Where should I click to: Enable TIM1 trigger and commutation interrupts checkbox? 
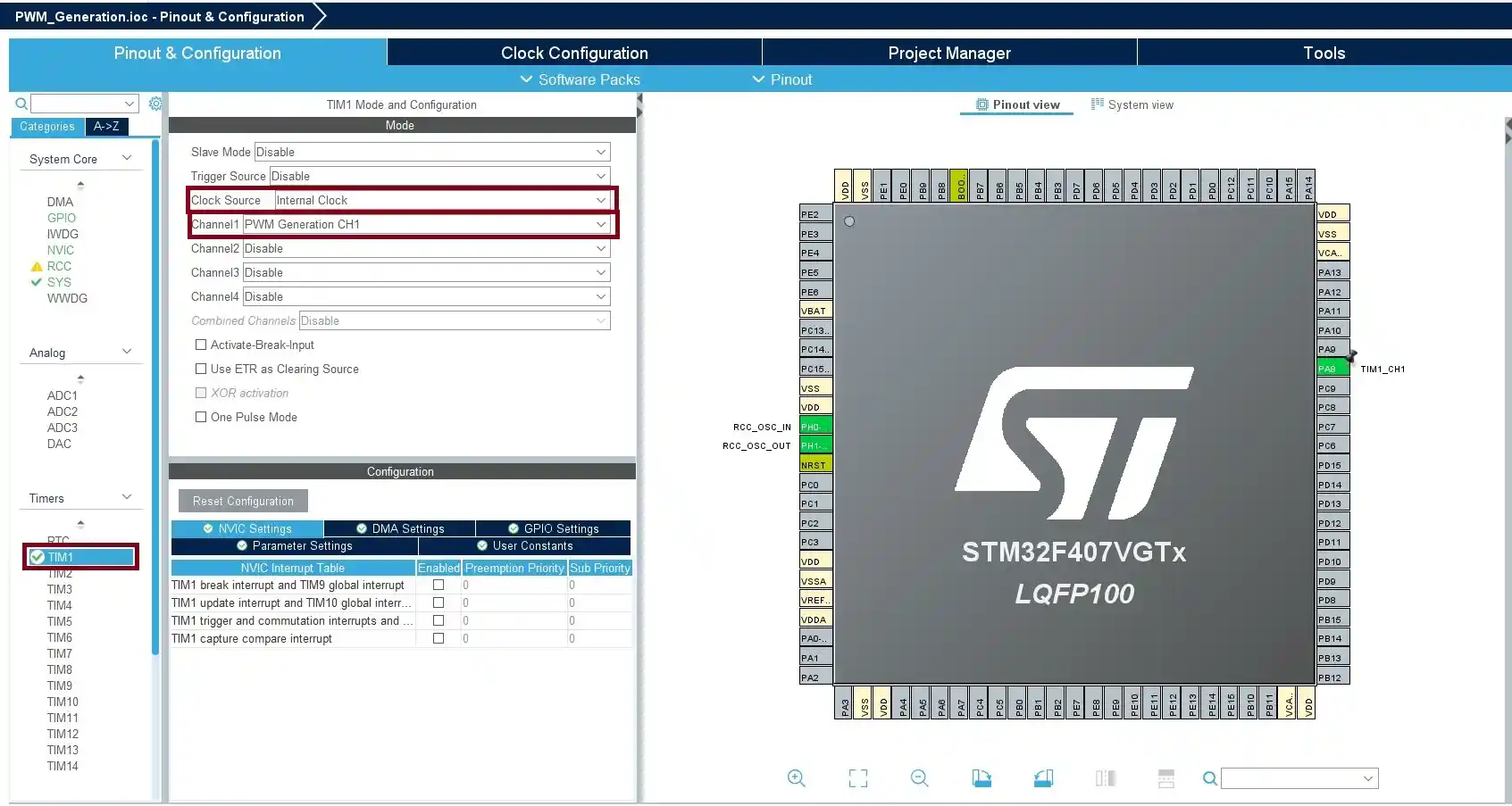pyautogui.click(x=439, y=620)
